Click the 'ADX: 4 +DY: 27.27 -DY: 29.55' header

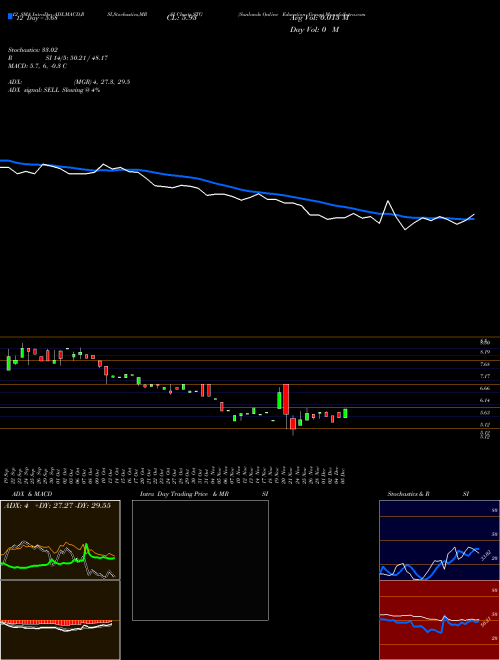[x=57, y=506]
